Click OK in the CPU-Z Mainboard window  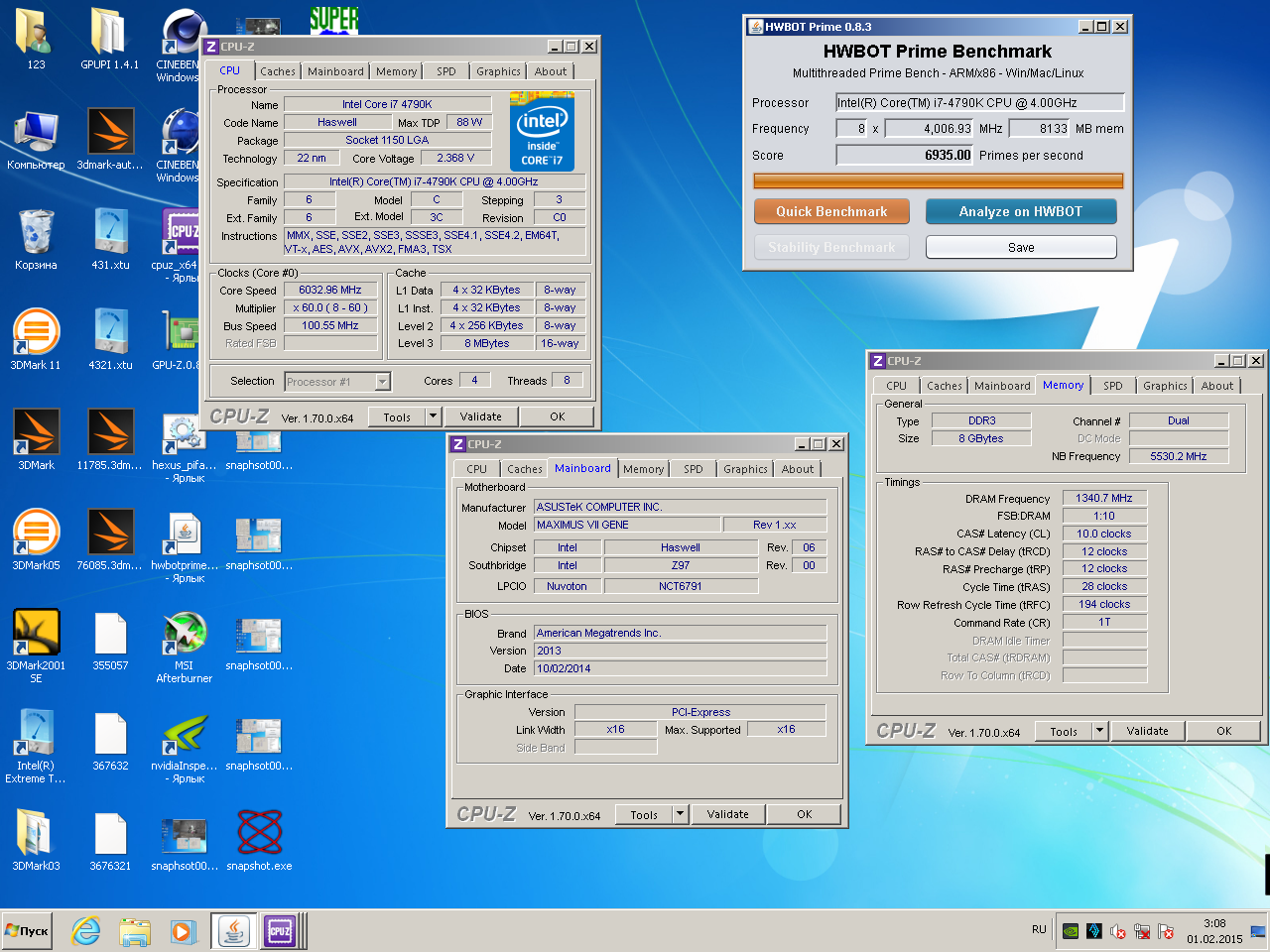coord(805,815)
